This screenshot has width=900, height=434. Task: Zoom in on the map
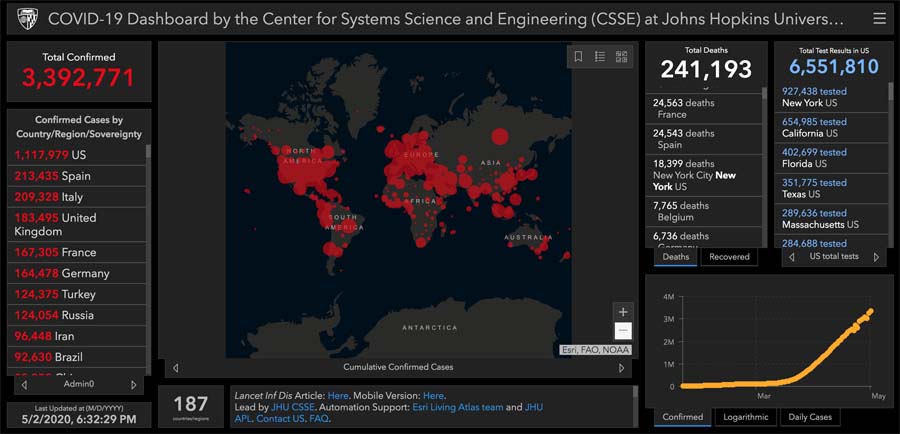click(x=623, y=312)
